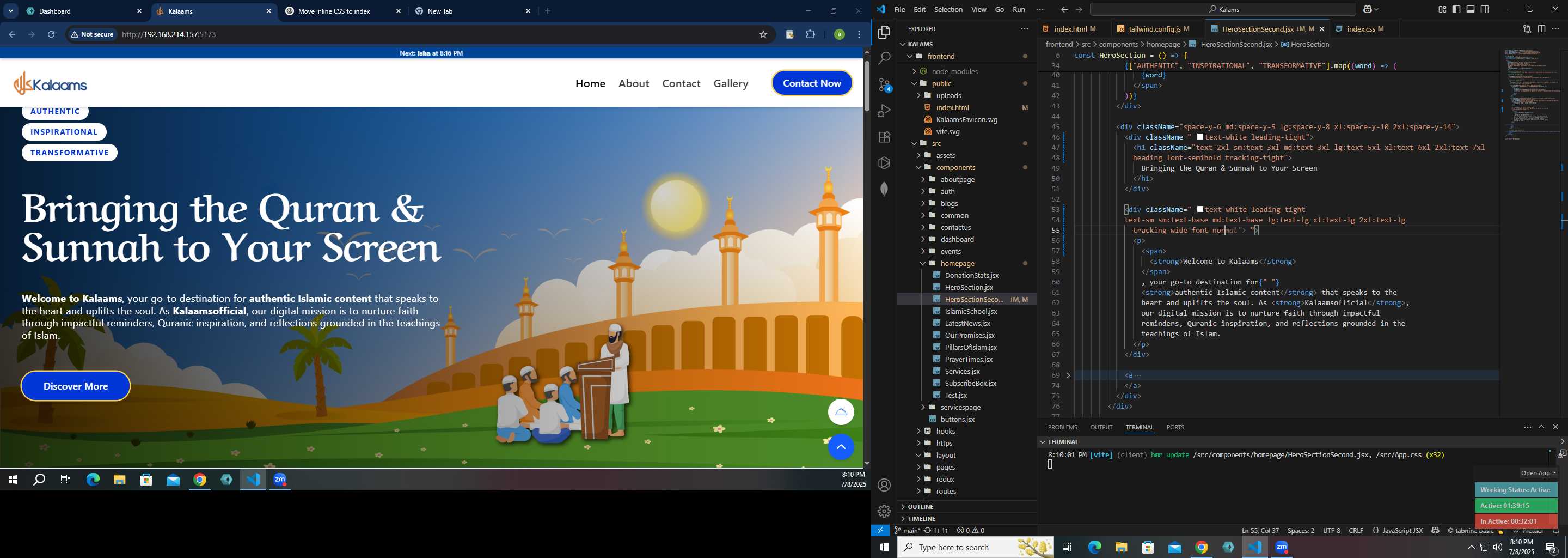Split the editor to the right
Viewport: 1568px width, 558px height.
tap(1541, 29)
